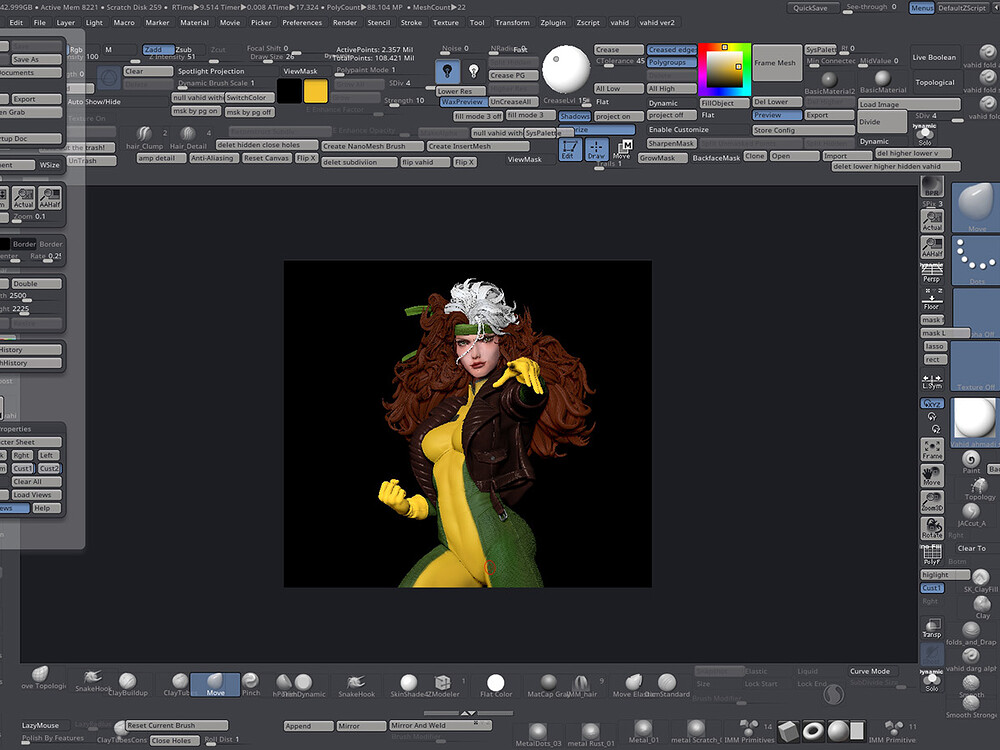
Task: Toggle the unlit light bulb icon
Action: (473, 71)
